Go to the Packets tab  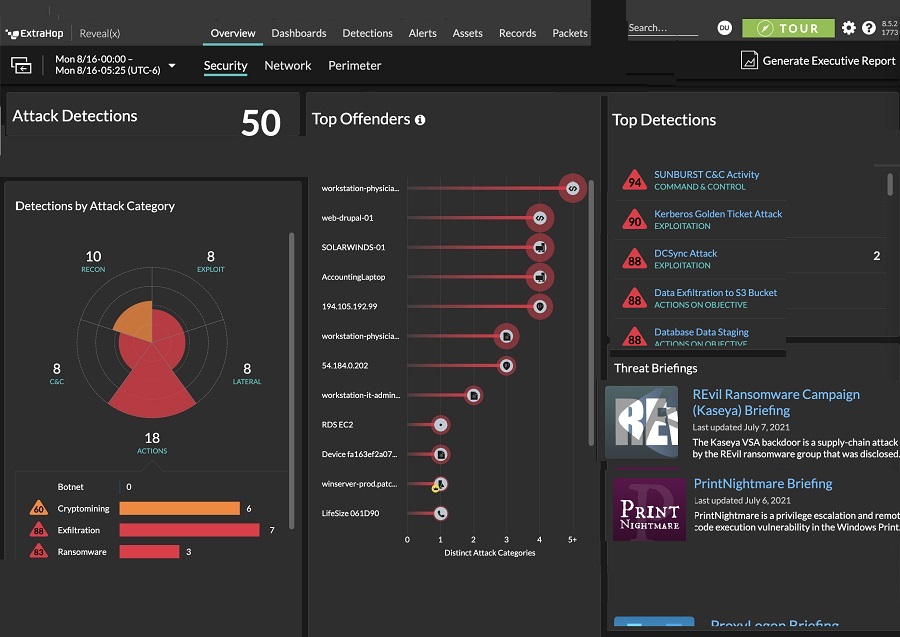click(569, 33)
